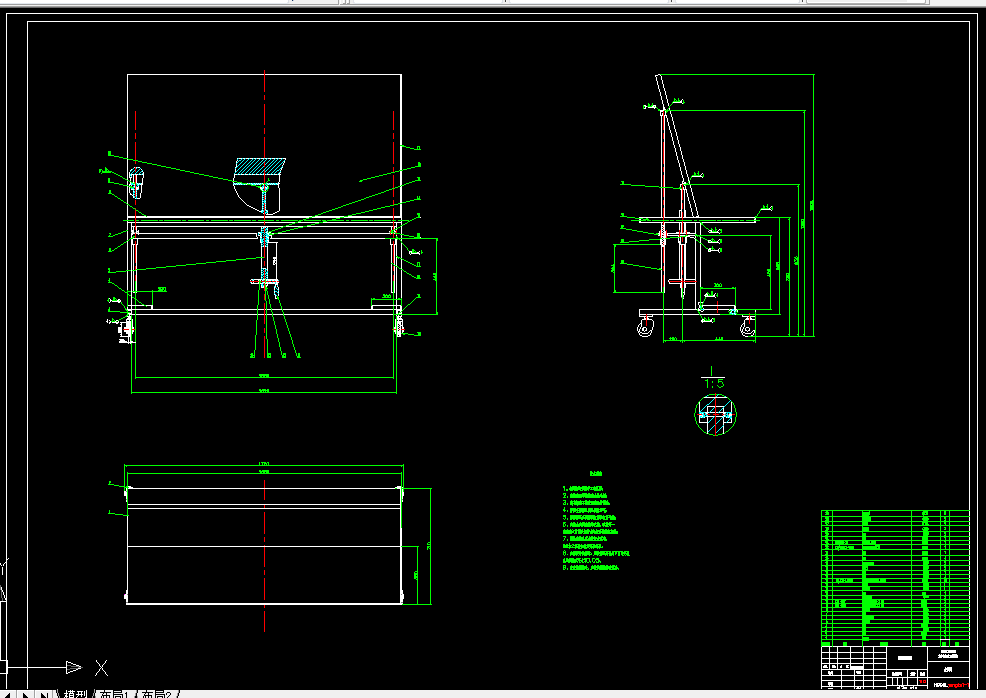The width and height of the screenshot is (986, 698).
Task: Click the red HDGL drawing number in title block
Action: [951, 685]
